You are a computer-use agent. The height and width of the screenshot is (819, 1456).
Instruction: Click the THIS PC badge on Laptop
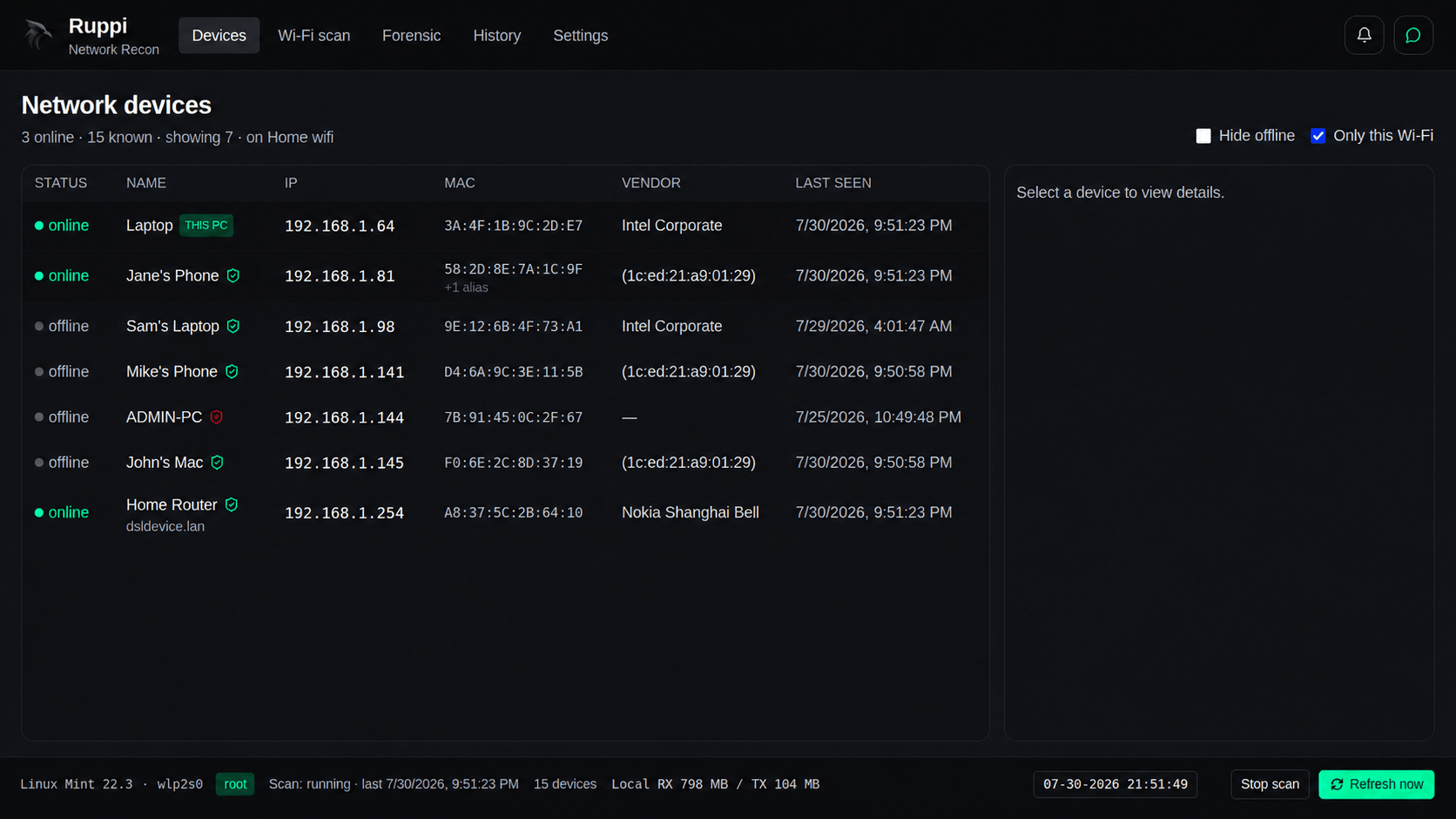206,226
